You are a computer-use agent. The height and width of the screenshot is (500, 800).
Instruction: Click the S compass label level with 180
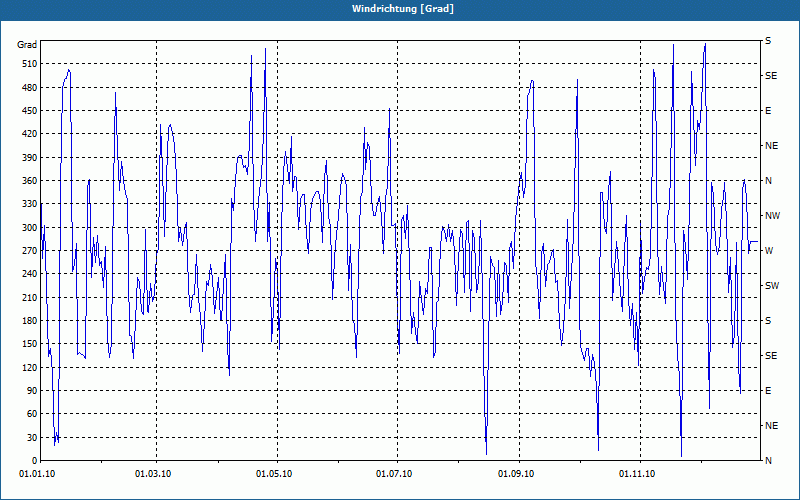coord(768,321)
